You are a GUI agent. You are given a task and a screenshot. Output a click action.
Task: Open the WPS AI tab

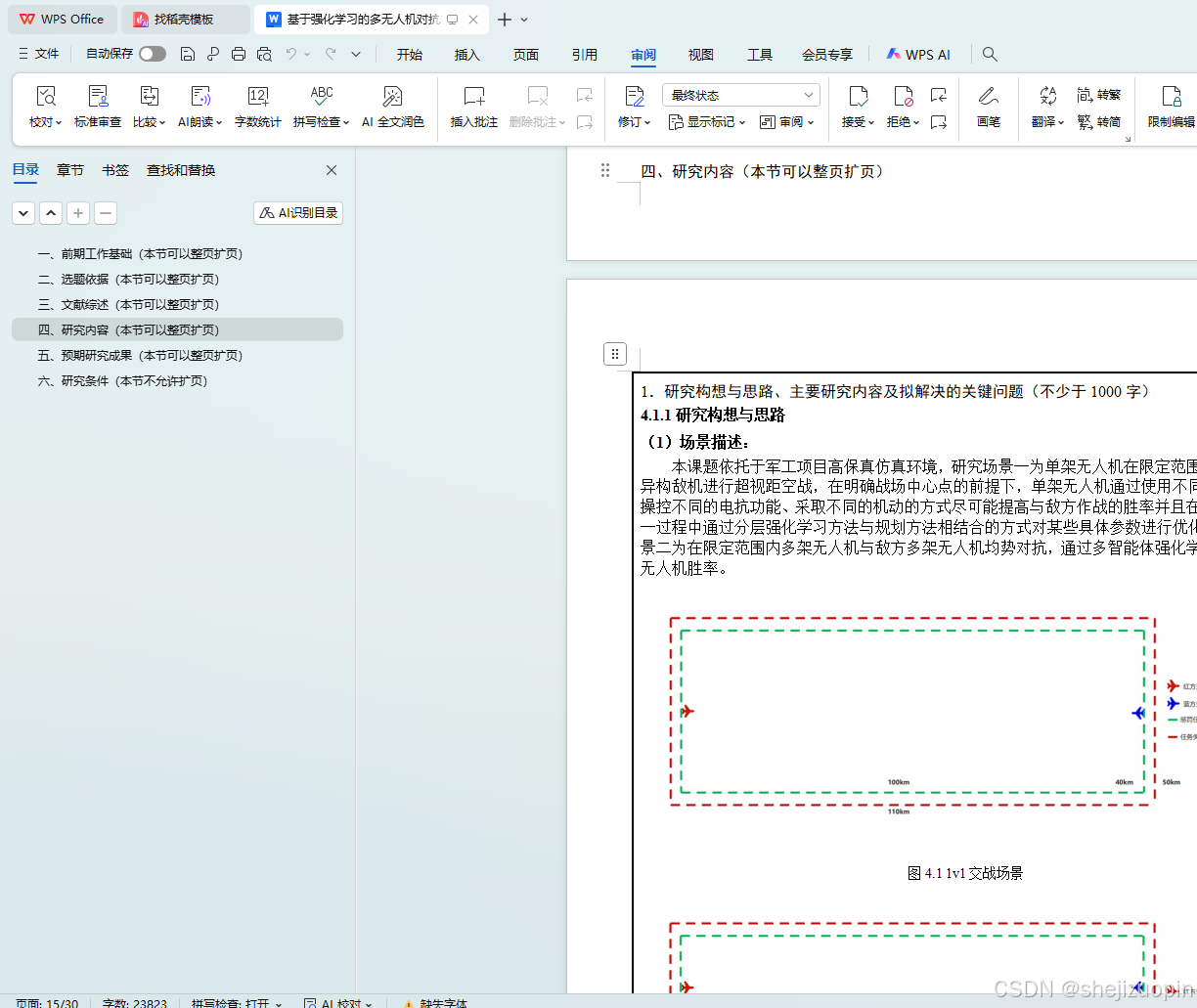click(x=918, y=55)
